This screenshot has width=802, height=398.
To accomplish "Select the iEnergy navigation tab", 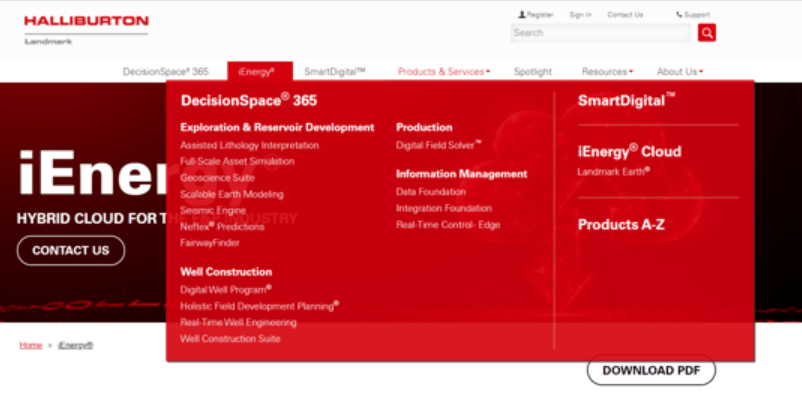I will click(x=260, y=72).
